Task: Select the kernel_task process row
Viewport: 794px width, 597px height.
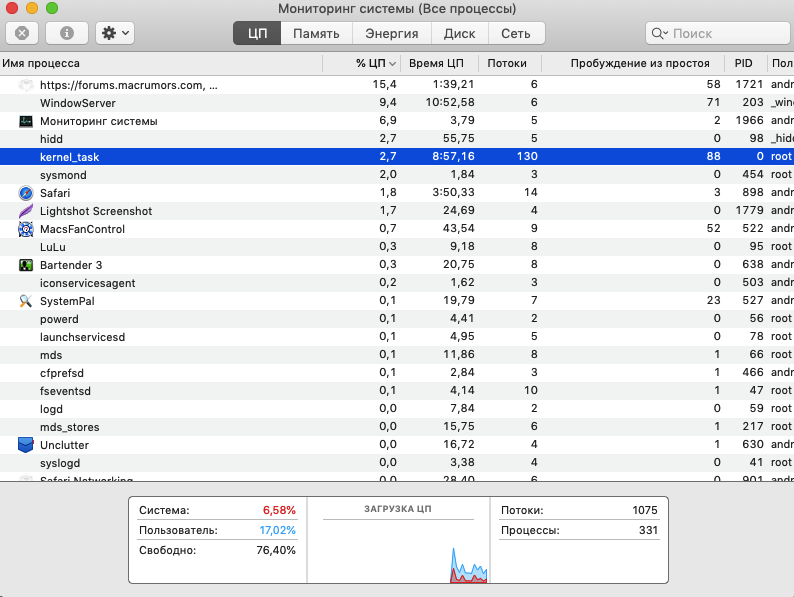Action: pos(397,156)
